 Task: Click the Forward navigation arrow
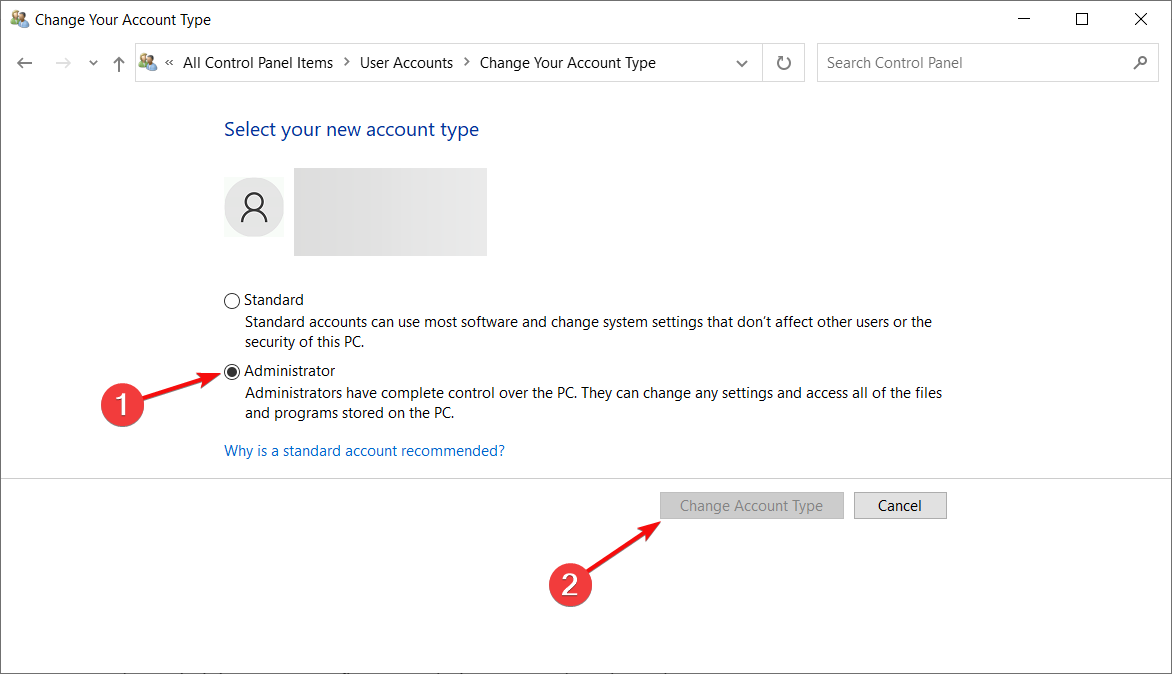(62, 63)
